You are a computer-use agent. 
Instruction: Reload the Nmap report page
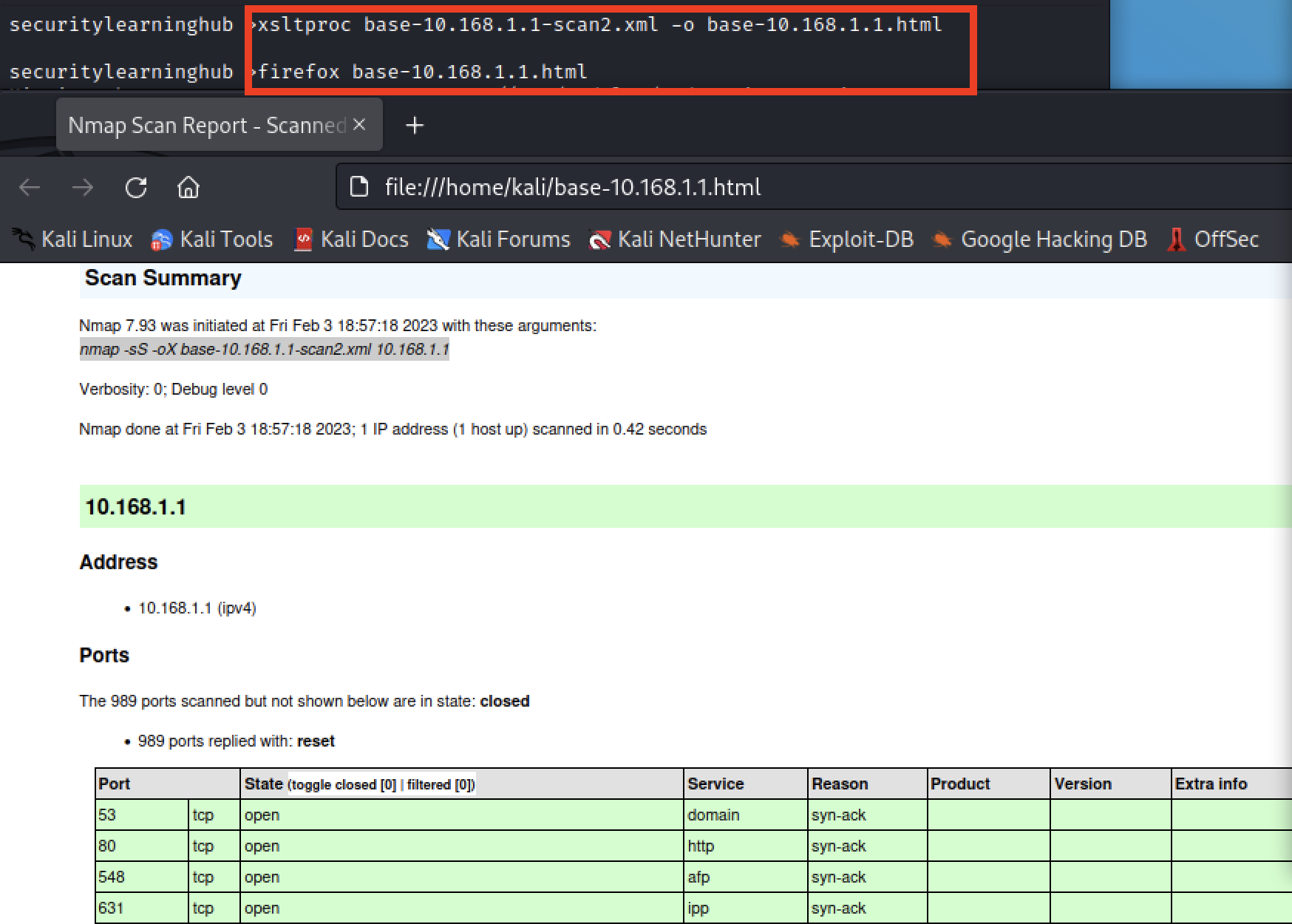pyautogui.click(x=136, y=188)
